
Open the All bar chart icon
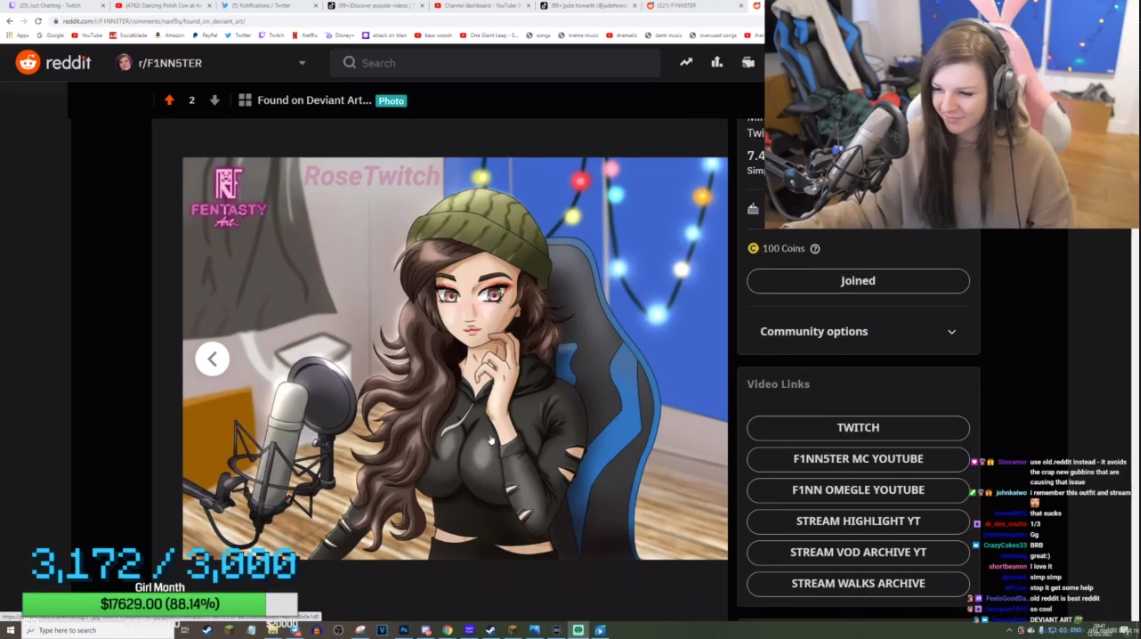[717, 63]
